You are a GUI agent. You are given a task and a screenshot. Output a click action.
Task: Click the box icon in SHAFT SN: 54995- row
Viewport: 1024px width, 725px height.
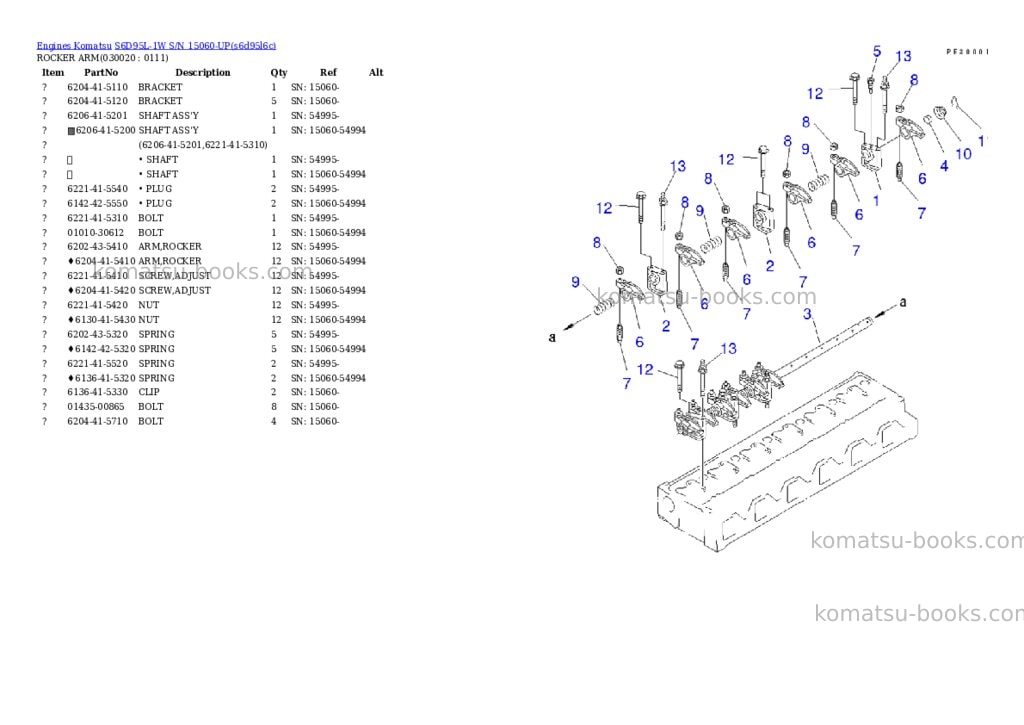tap(70, 160)
